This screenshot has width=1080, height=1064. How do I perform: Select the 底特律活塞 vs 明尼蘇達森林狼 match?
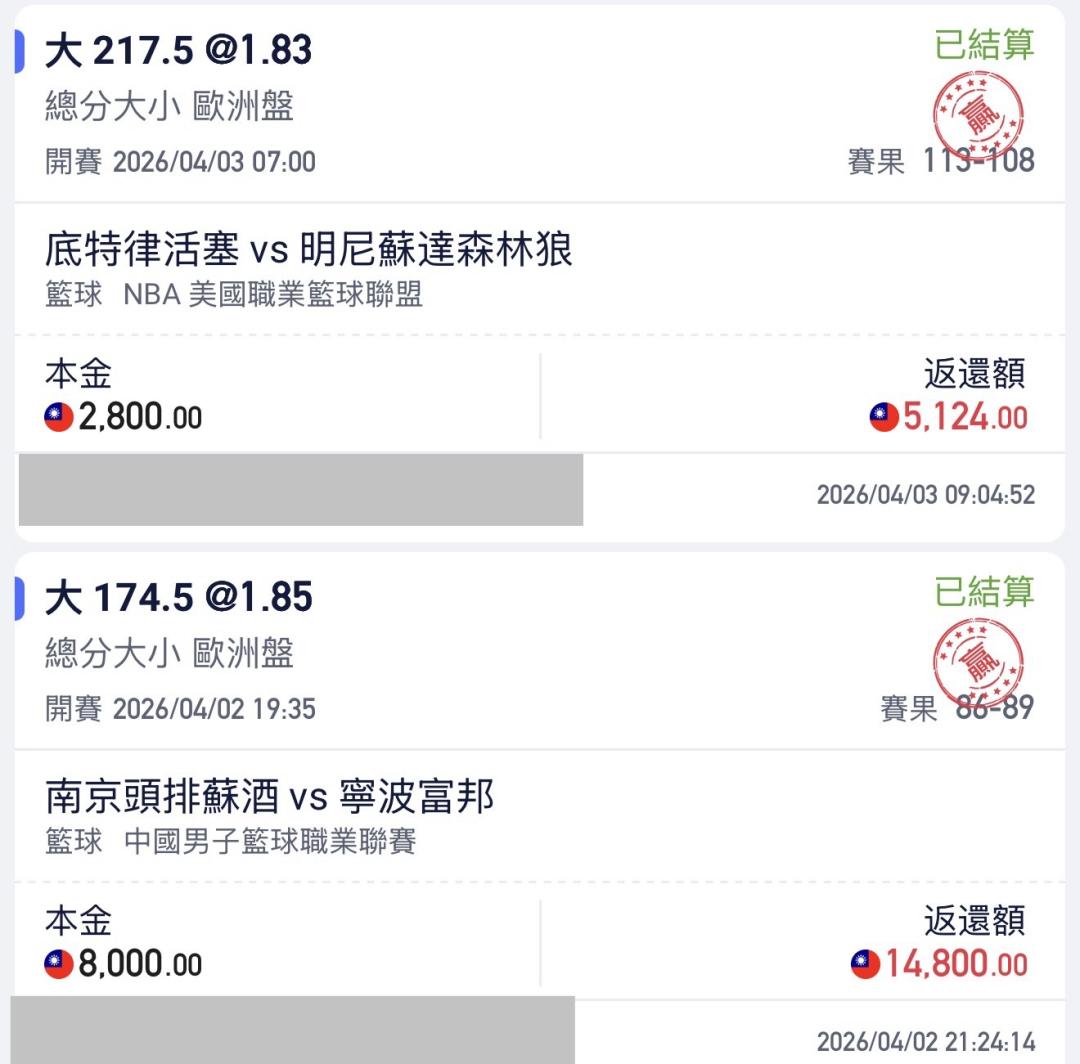pyautogui.click(x=308, y=250)
